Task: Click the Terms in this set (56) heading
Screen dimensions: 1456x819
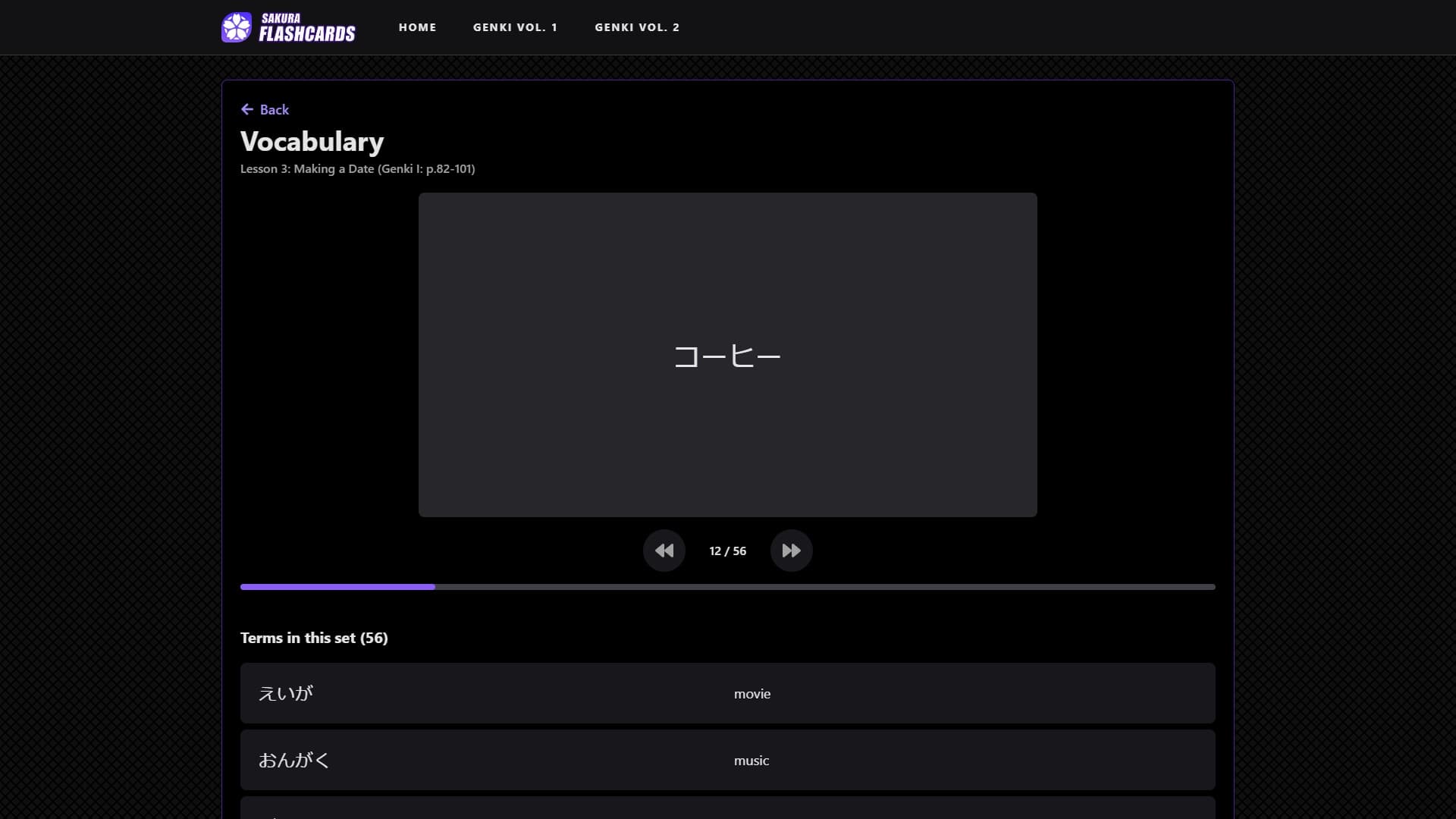Action: pos(314,638)
